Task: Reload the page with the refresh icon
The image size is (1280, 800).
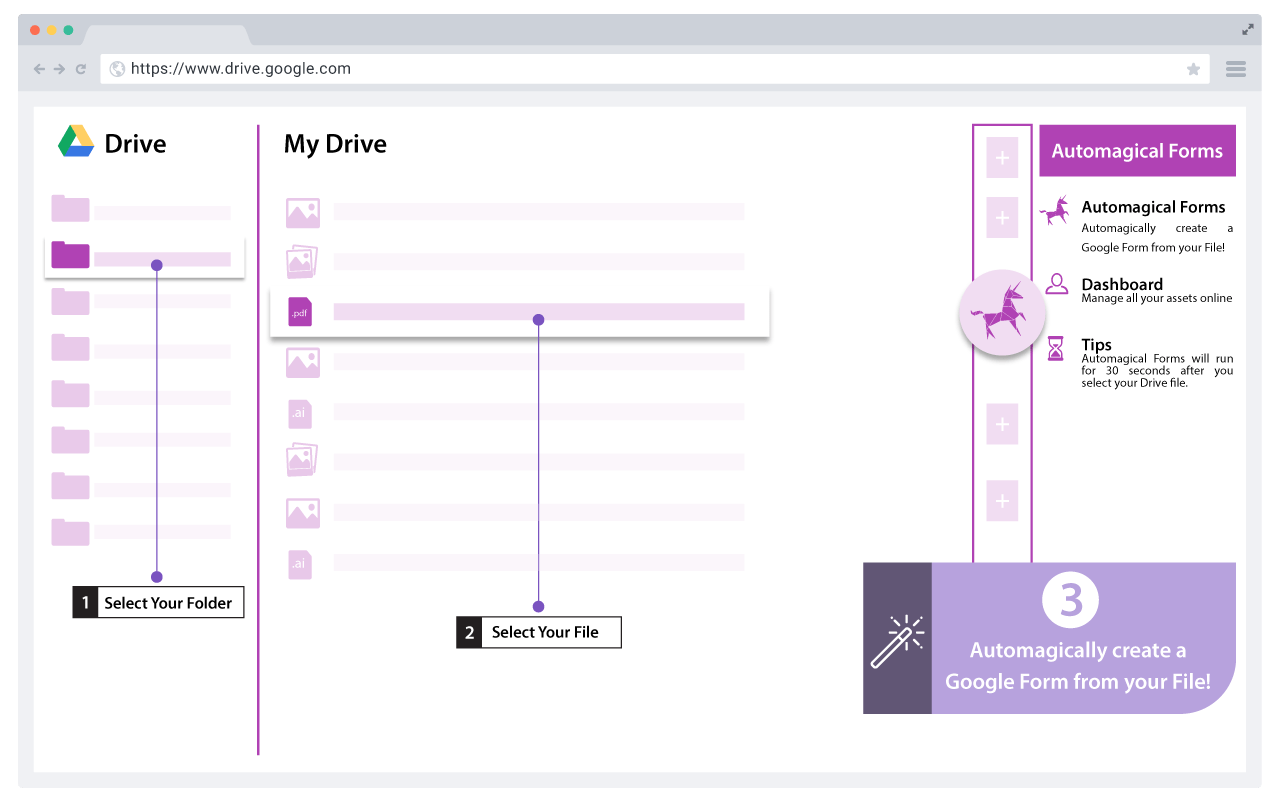Action: click(x=81, y=69)
